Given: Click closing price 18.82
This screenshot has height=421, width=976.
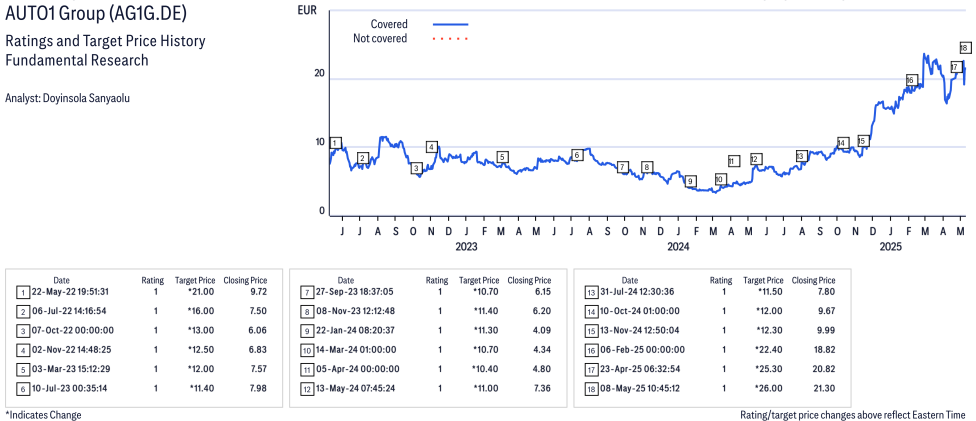Looking at the screenshot, I should coord(823,349).
